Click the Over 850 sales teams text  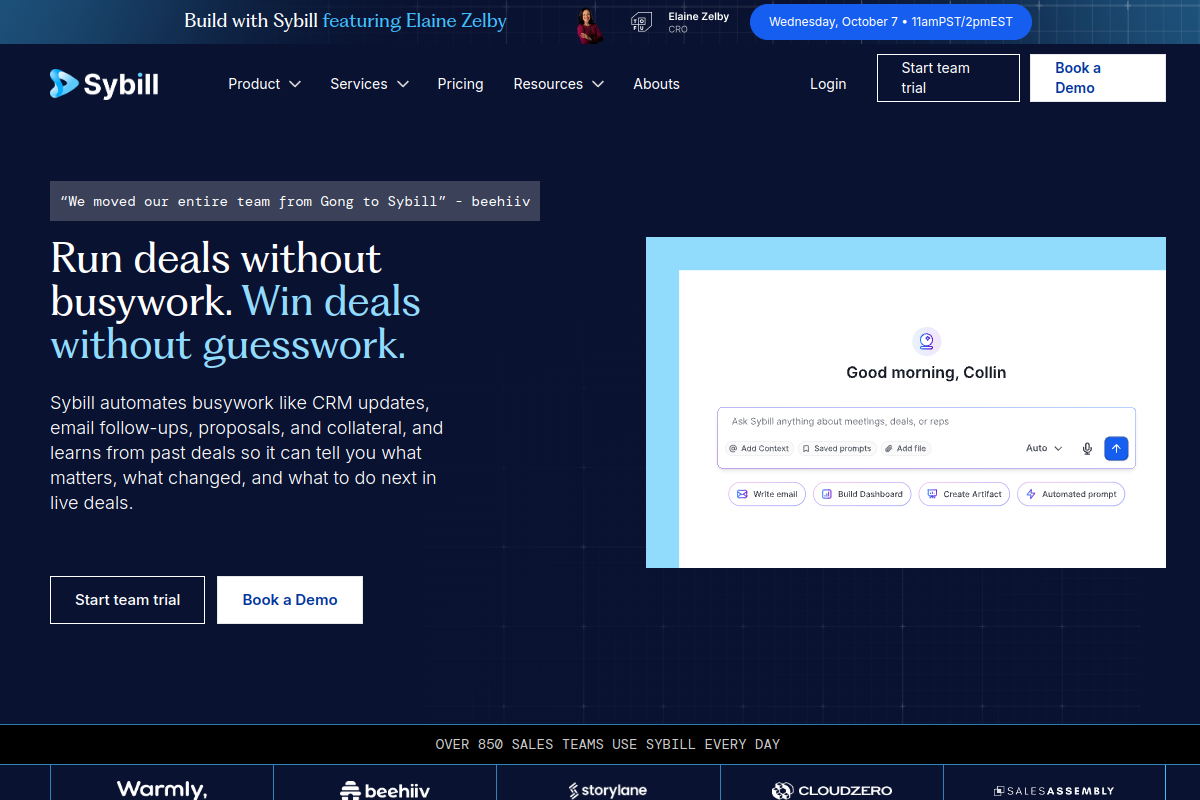(x=608, y=744)
